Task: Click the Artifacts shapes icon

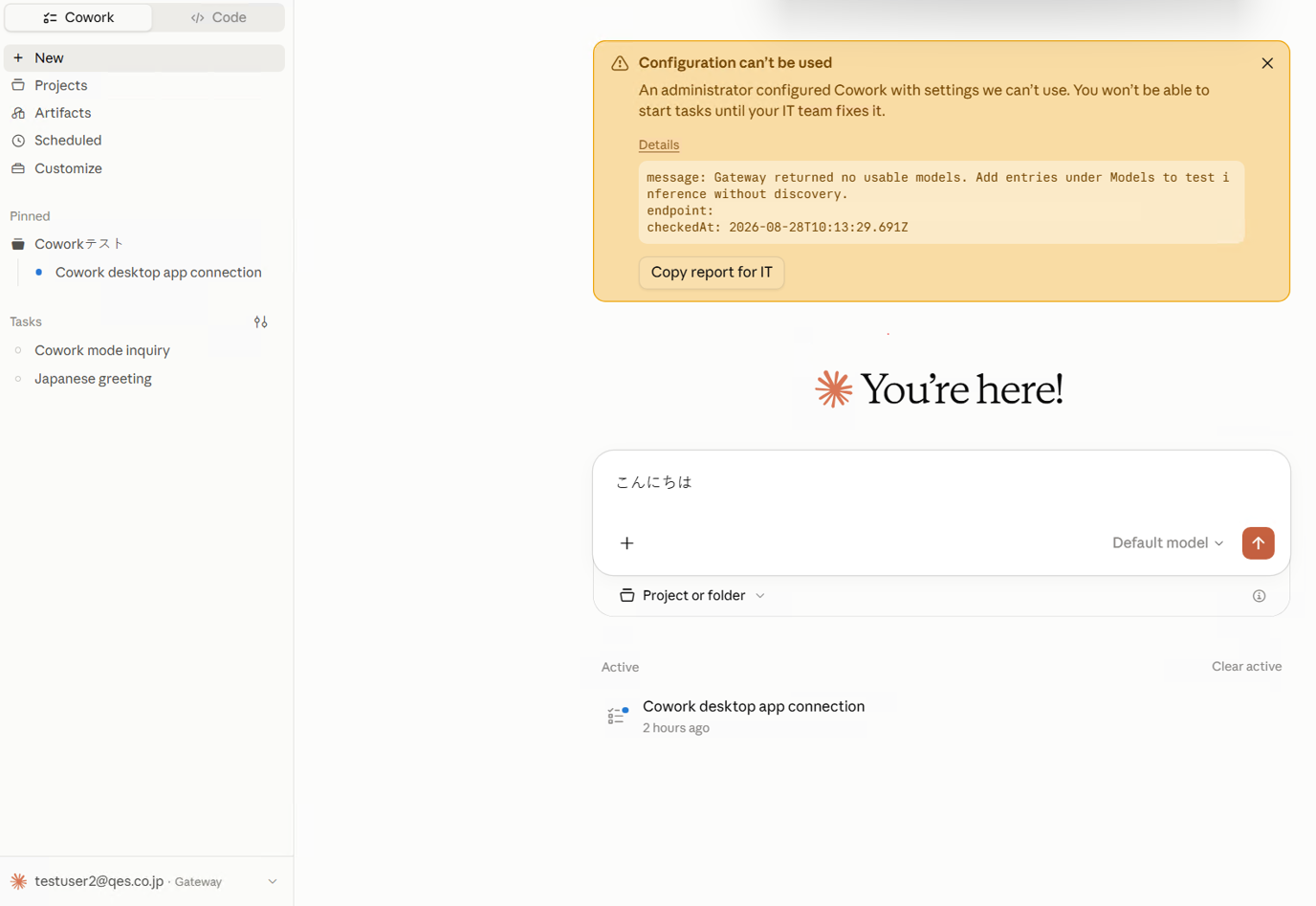Action: click(x=18, y=113)
